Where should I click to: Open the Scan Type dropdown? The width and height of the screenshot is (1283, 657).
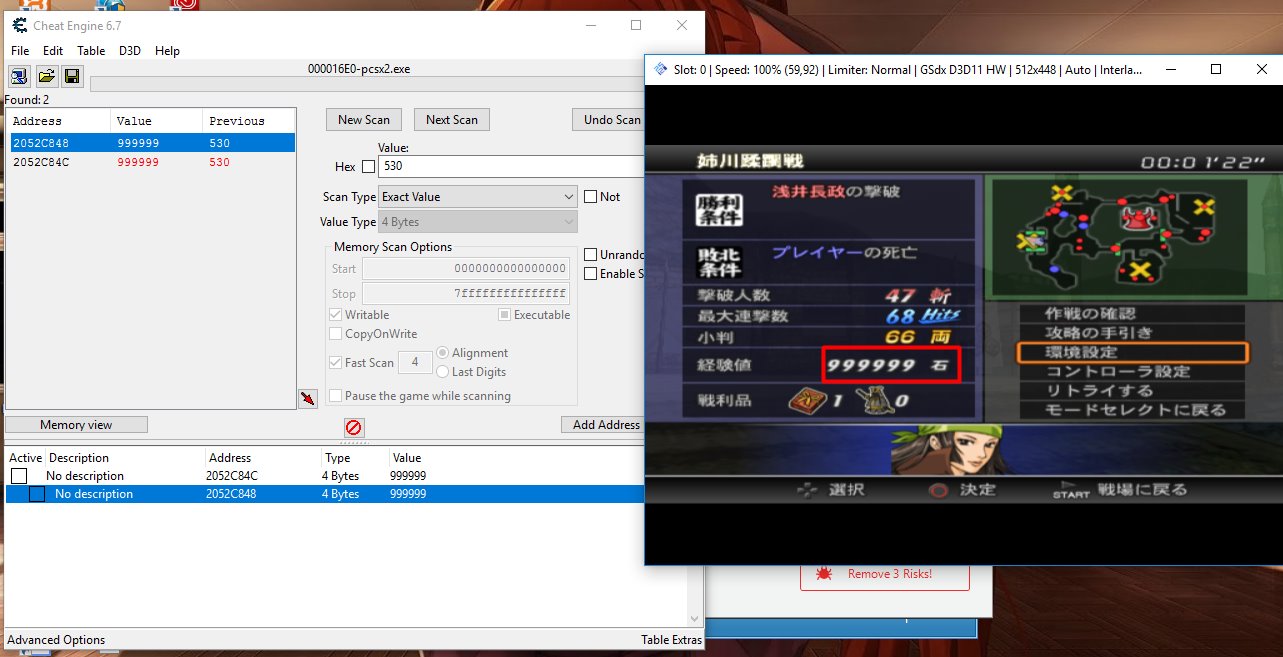coord(478,197)
